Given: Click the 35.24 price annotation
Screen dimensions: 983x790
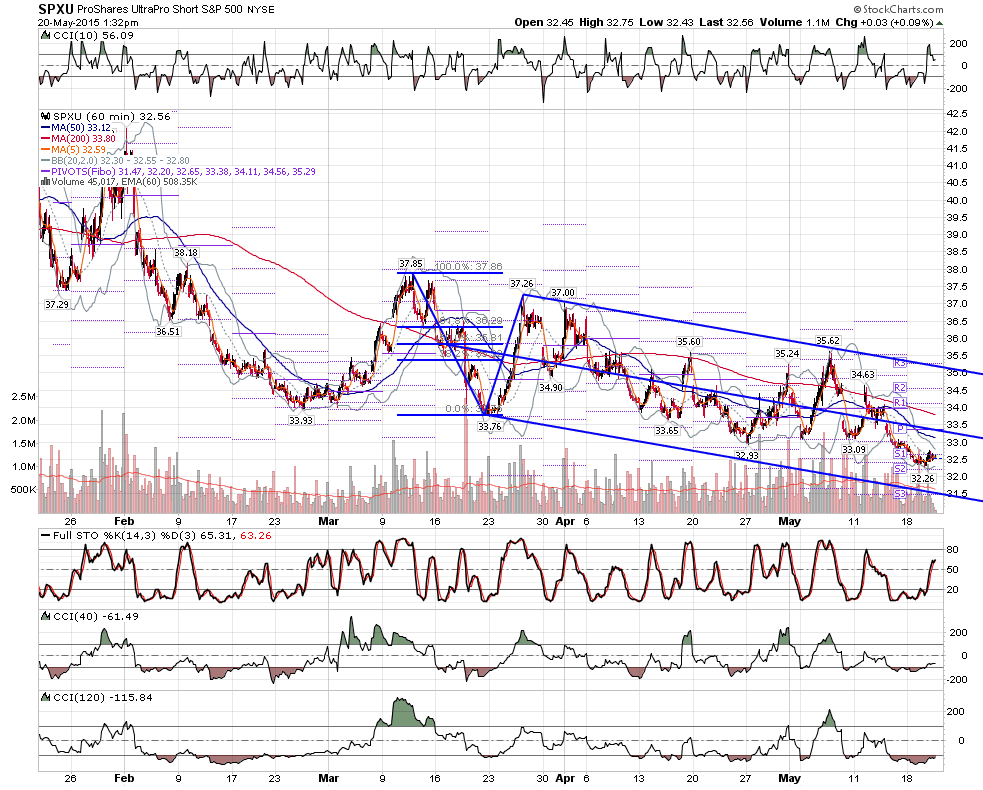Looking at the screenshot, I should pos(787,354).
